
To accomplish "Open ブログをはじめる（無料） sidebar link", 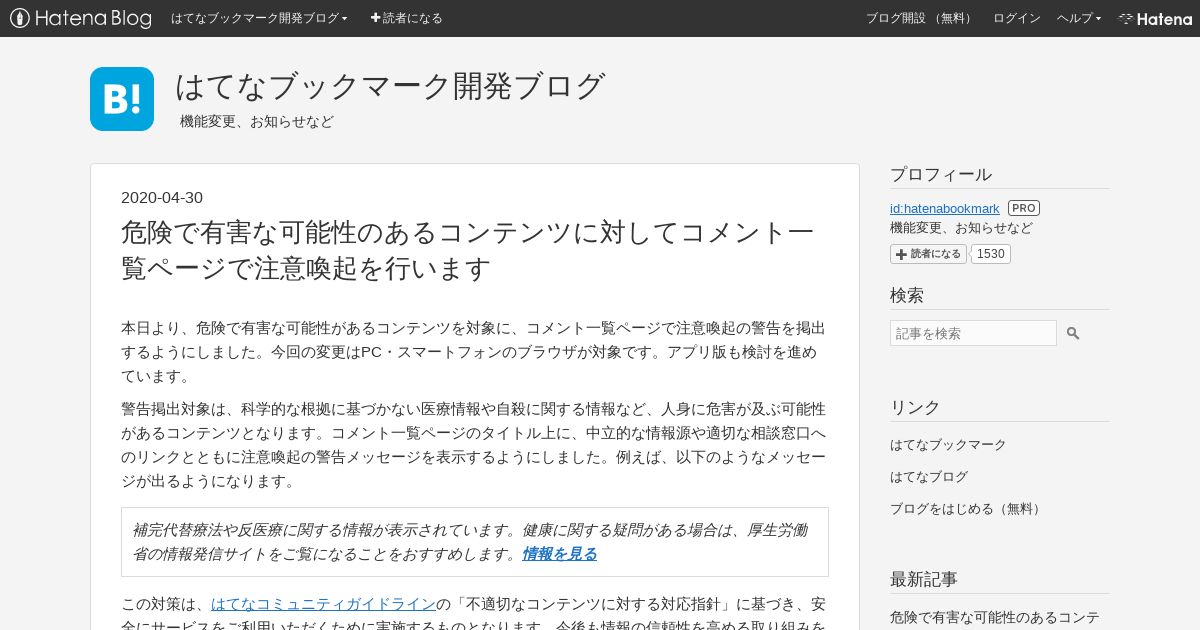I will tap(967, 509).
